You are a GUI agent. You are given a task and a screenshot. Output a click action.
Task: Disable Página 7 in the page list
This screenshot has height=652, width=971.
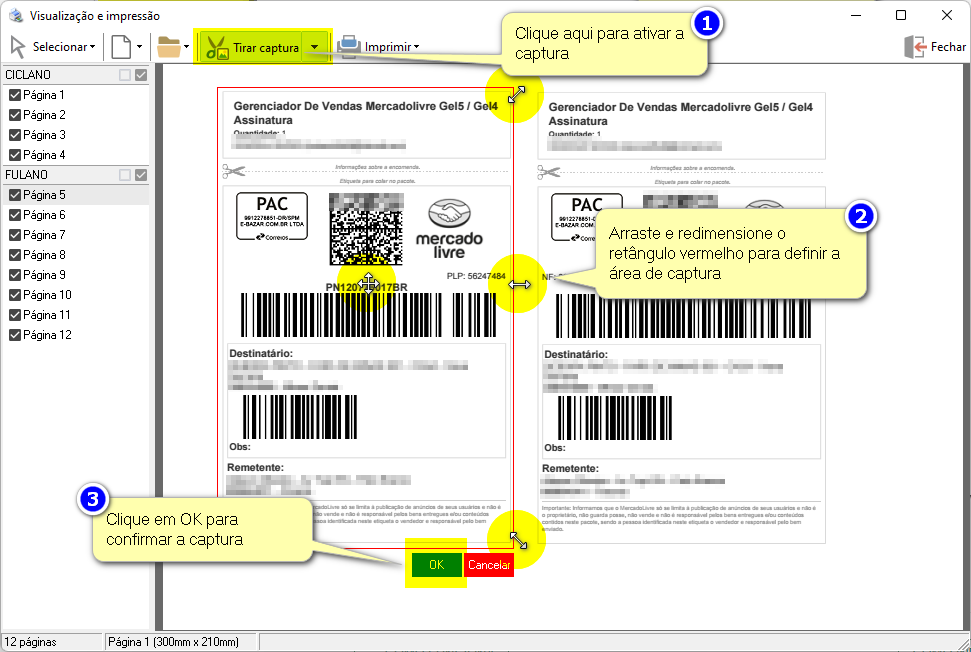point(15,235)
